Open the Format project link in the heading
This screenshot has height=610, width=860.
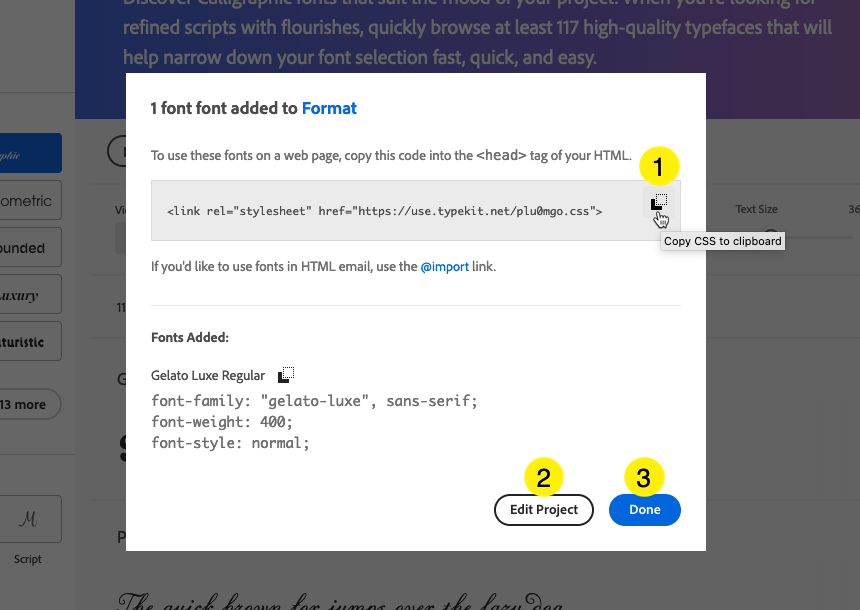tap(329, 108)
